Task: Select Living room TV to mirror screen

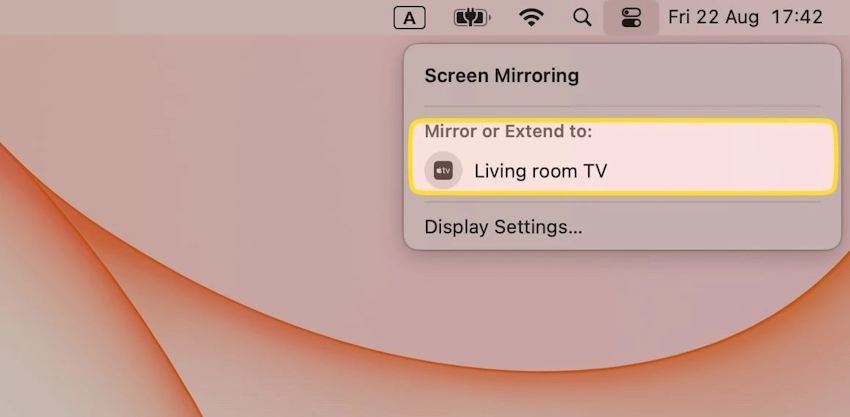Action: click(x=540, y=171)
